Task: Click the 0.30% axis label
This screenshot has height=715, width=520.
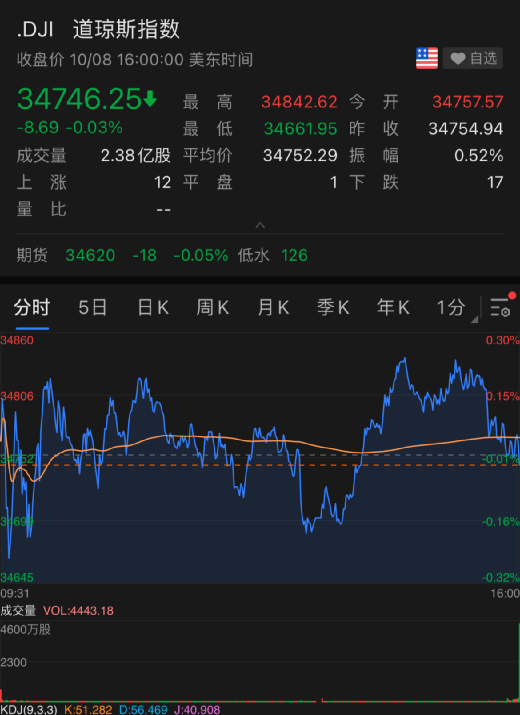Action: pyautogui.click(x=503, y=340)
